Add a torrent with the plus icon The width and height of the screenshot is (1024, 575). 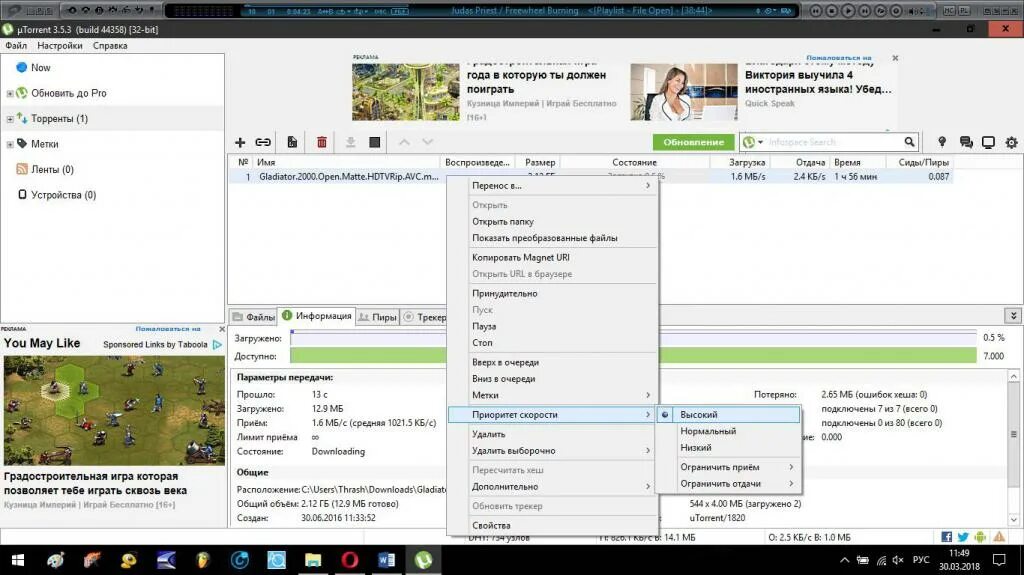point(240,142)
